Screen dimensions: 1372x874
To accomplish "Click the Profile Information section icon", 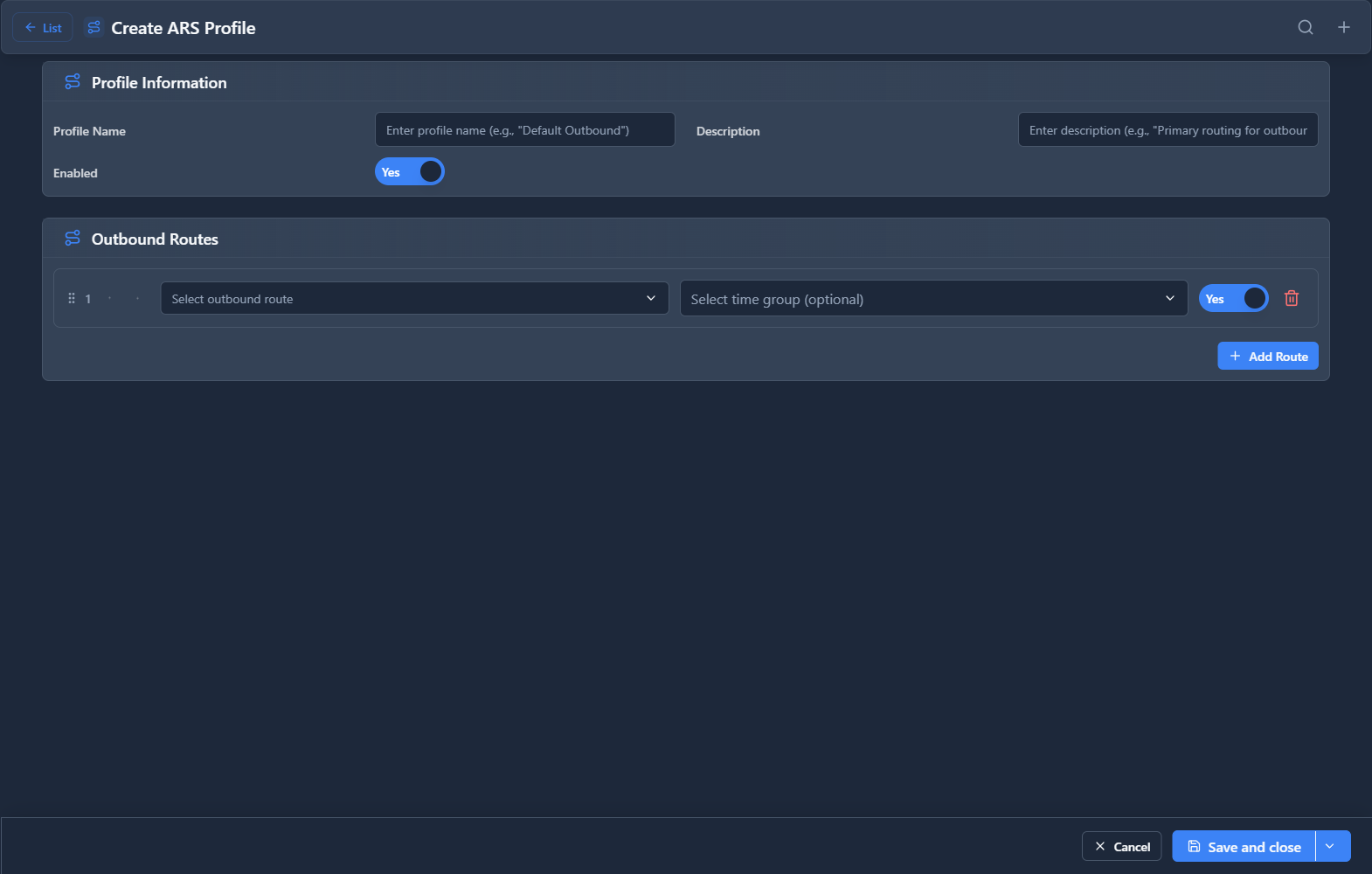I will (73, 82).
